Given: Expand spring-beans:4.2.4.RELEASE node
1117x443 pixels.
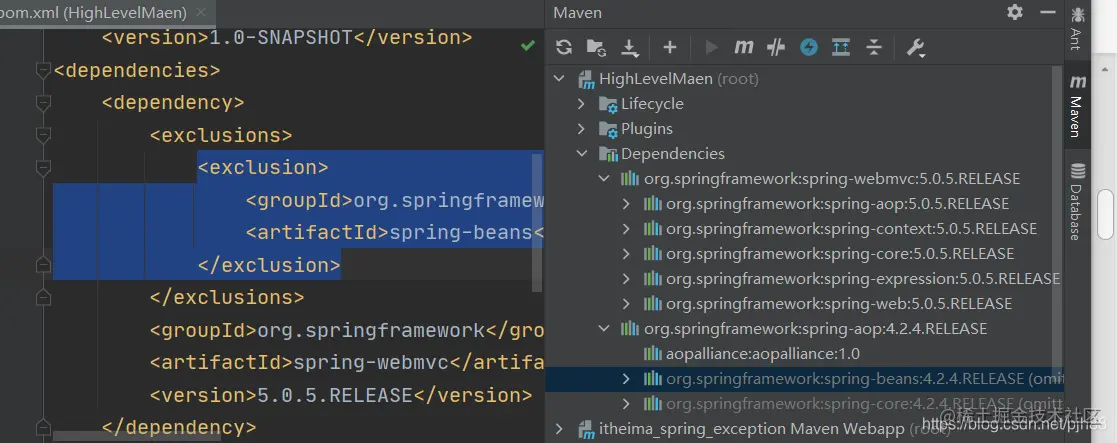Looking at the screenshot, I should (x=626, y=379).
